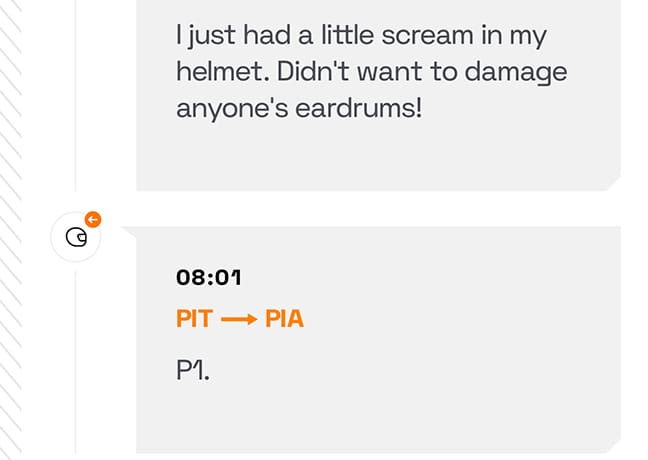Select the 08:01 timestamp
Viewport: 648px width, 460px height.
208,277
